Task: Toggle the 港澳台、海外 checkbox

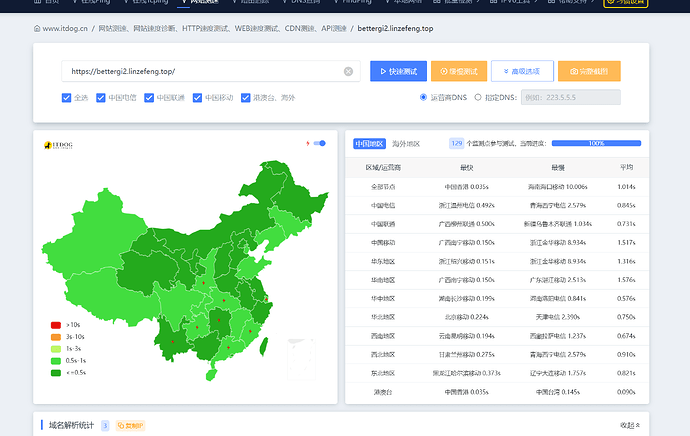Action: (246, 98)
